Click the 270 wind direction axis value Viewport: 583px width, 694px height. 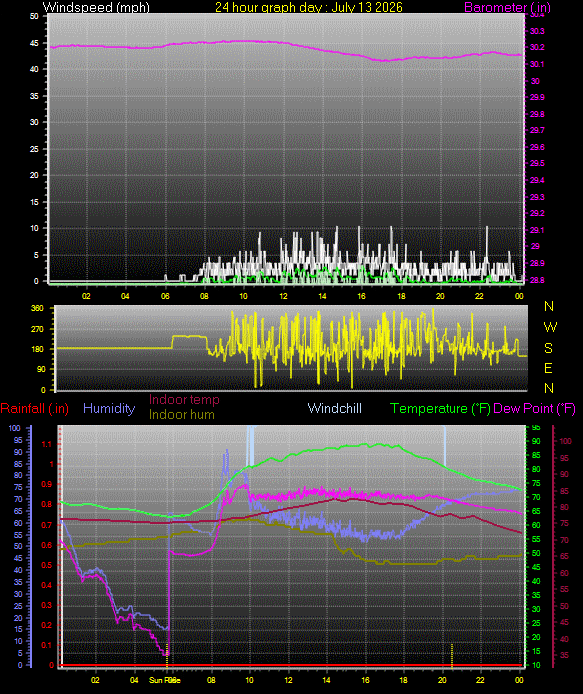38,329
